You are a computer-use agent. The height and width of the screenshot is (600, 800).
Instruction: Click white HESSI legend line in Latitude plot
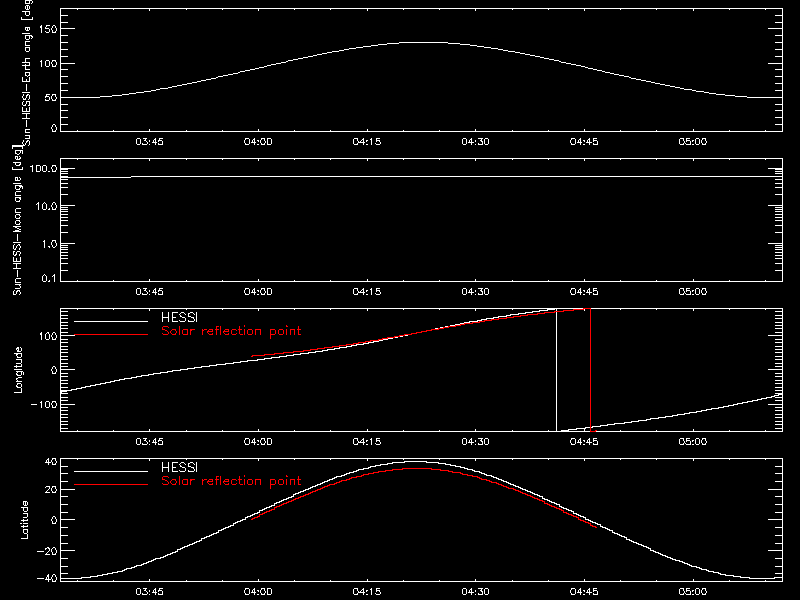tap(111, 471)
